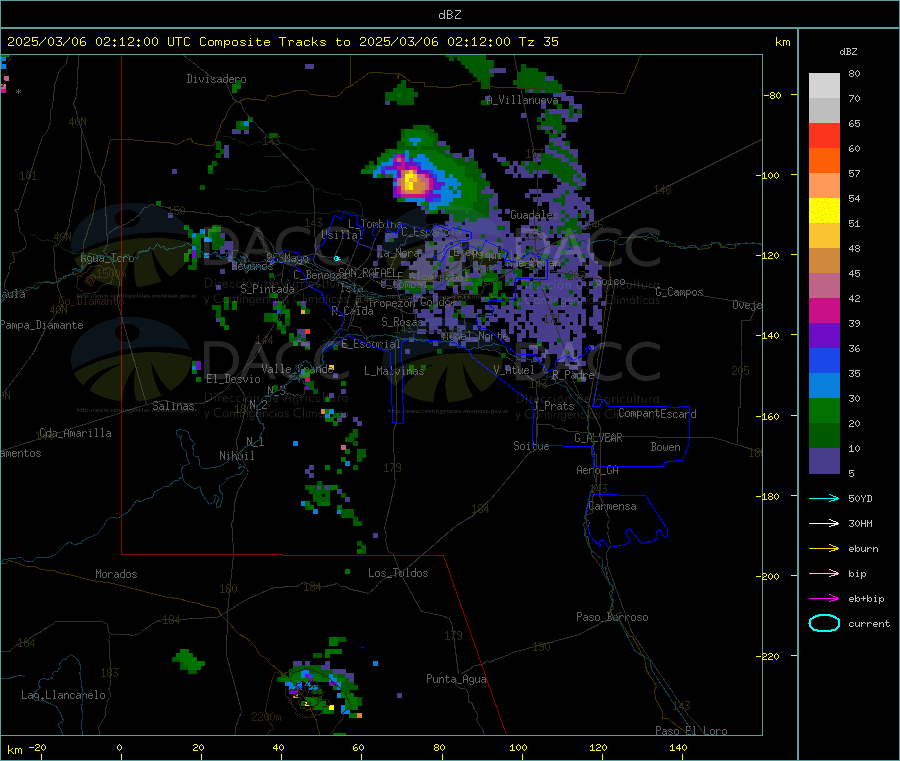Select the blue 36 dBZ legend swatch
This screenshot has height=761, width=900.
point(824,360)
